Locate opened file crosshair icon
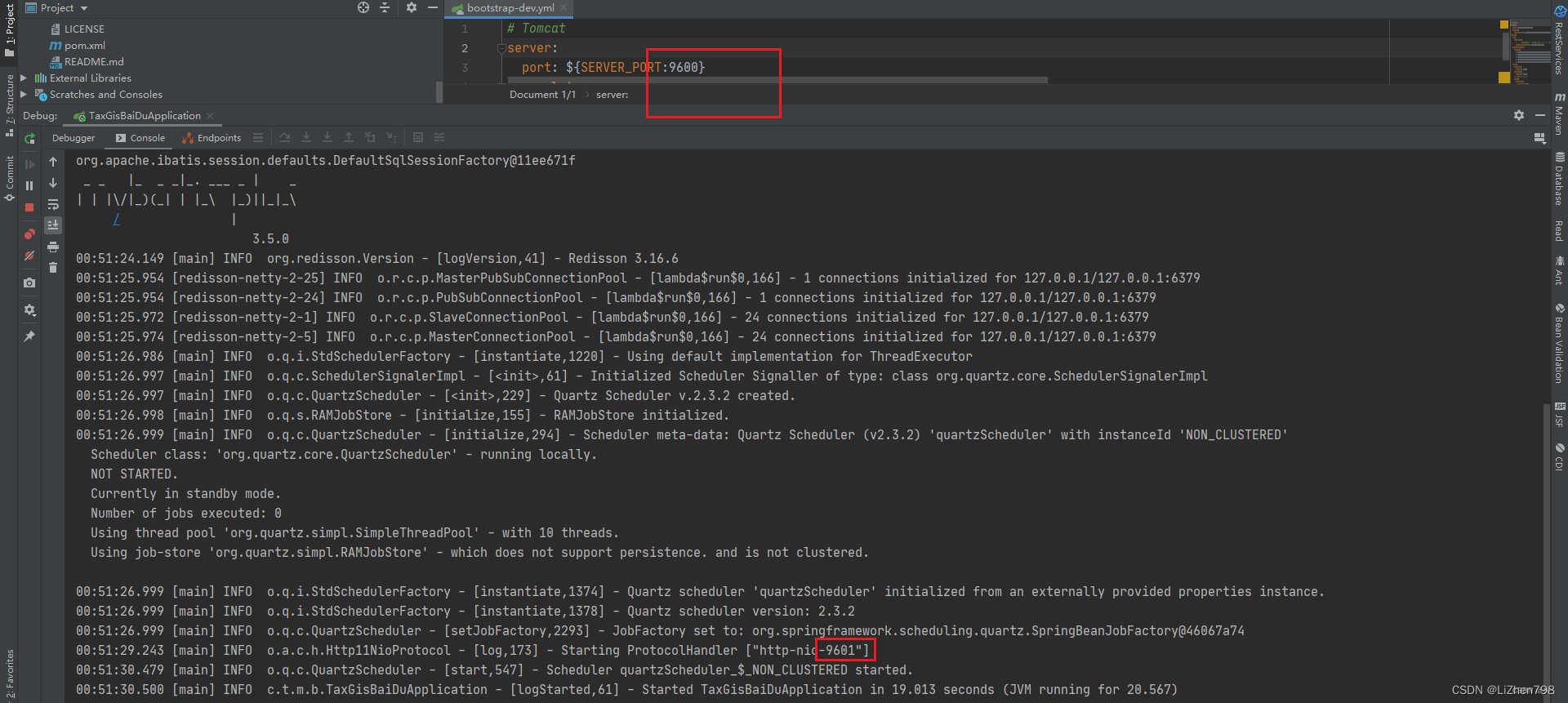Screen dimensions: 1568x703 tap(363, 8)
